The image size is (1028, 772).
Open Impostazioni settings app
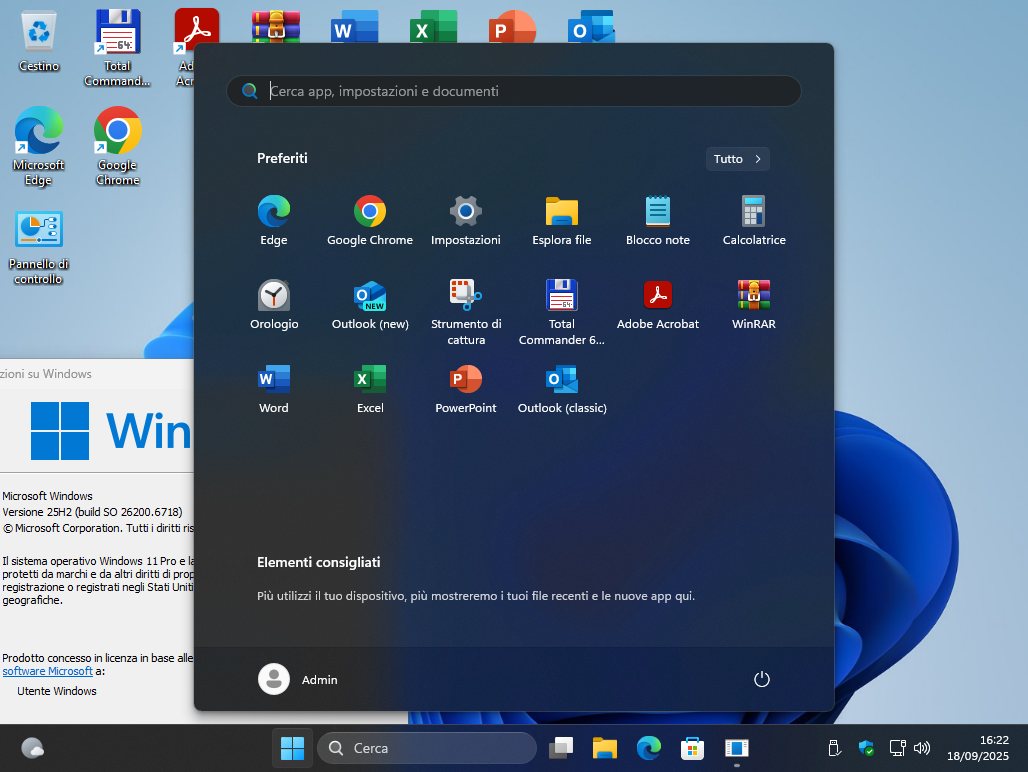(x=465, y=221)
